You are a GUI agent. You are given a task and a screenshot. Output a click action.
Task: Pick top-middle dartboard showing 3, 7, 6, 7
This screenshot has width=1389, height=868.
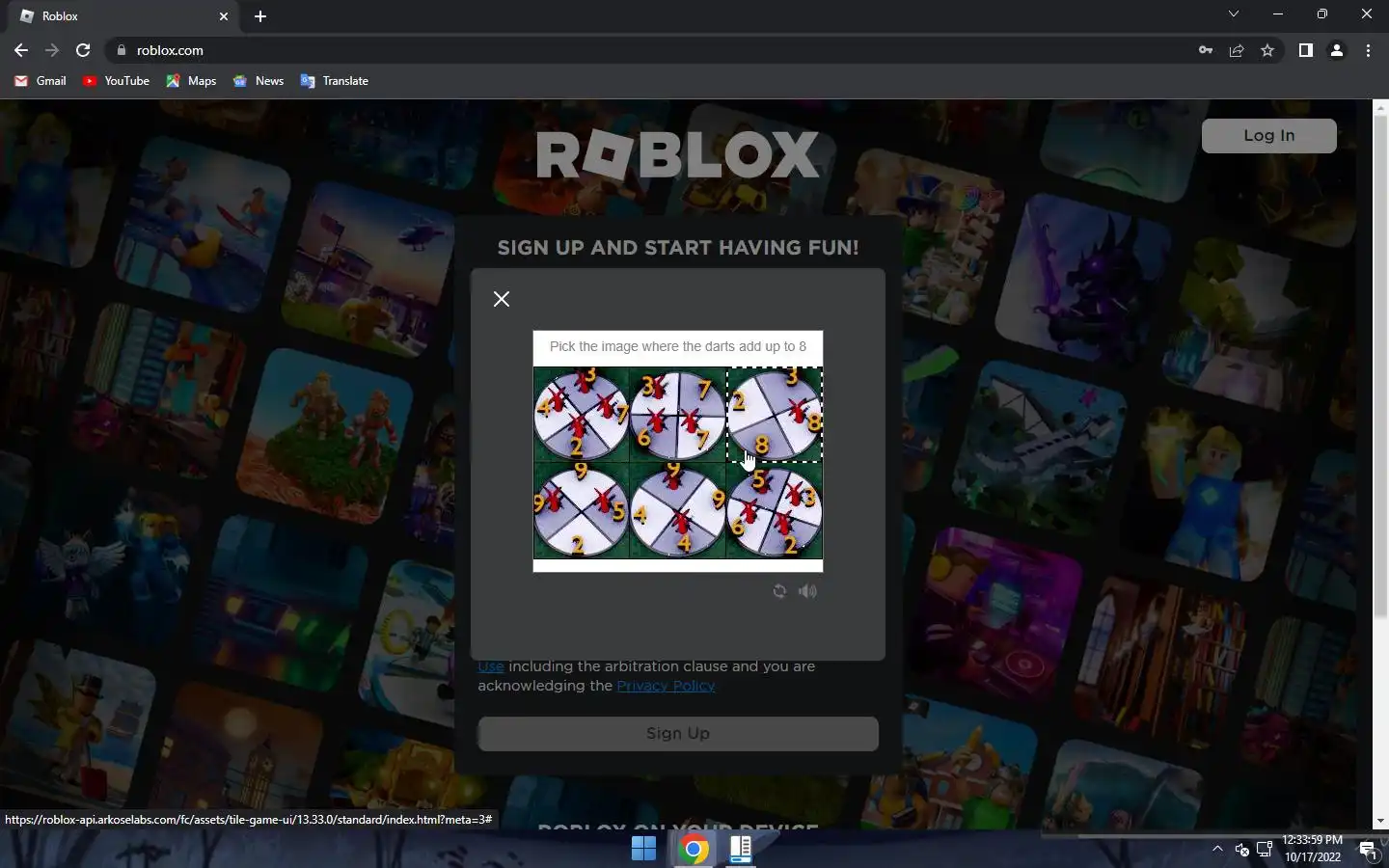click(x=678, y=415)
